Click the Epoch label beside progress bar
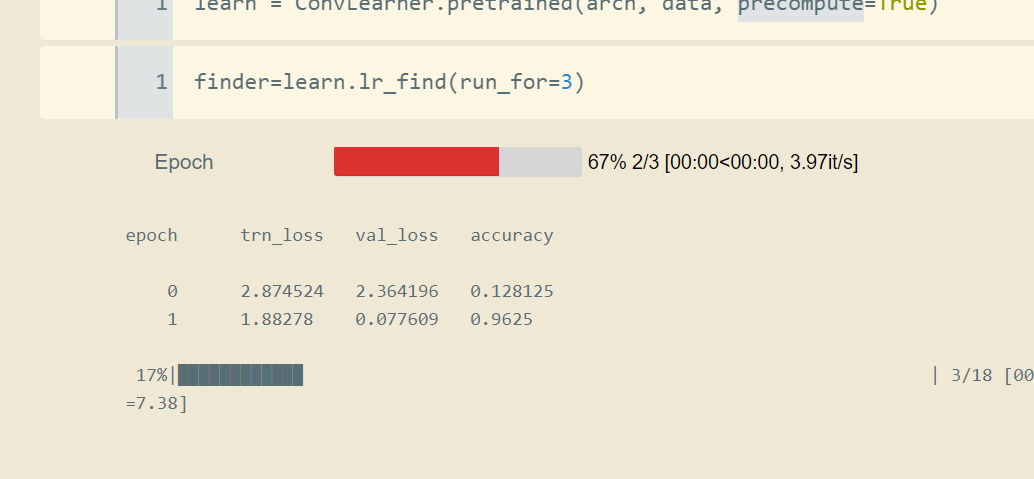The width and height of the screenshot is (1034, 479). pyautogui.click(x=184, y=163)
